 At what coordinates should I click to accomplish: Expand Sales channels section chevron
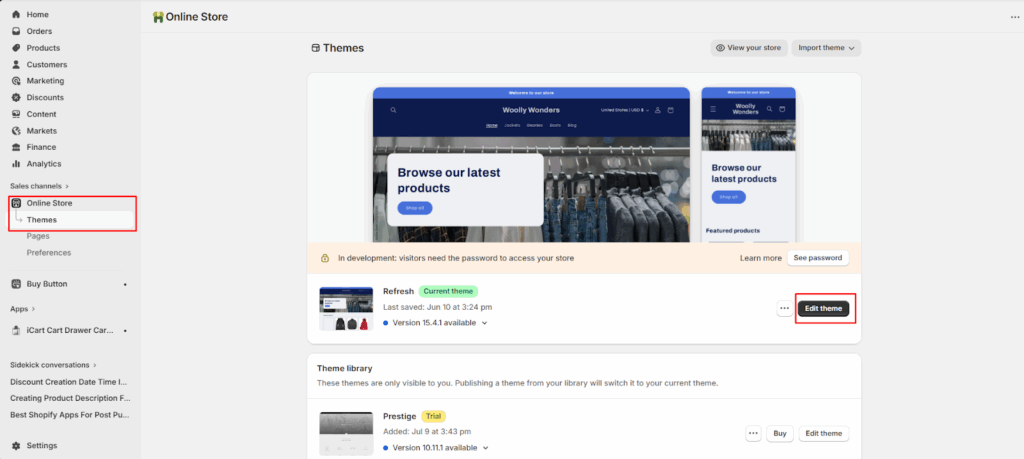pos(68,186)
